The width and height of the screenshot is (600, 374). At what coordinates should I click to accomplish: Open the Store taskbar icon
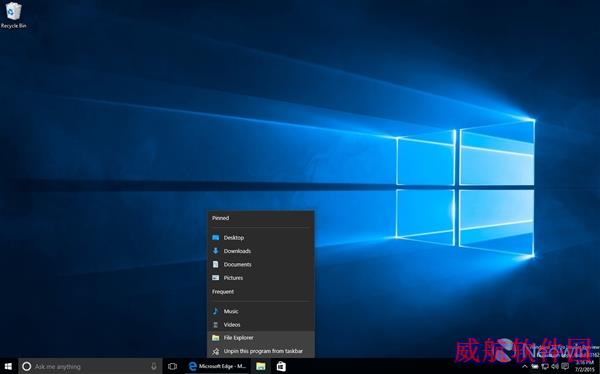point(281,366)
